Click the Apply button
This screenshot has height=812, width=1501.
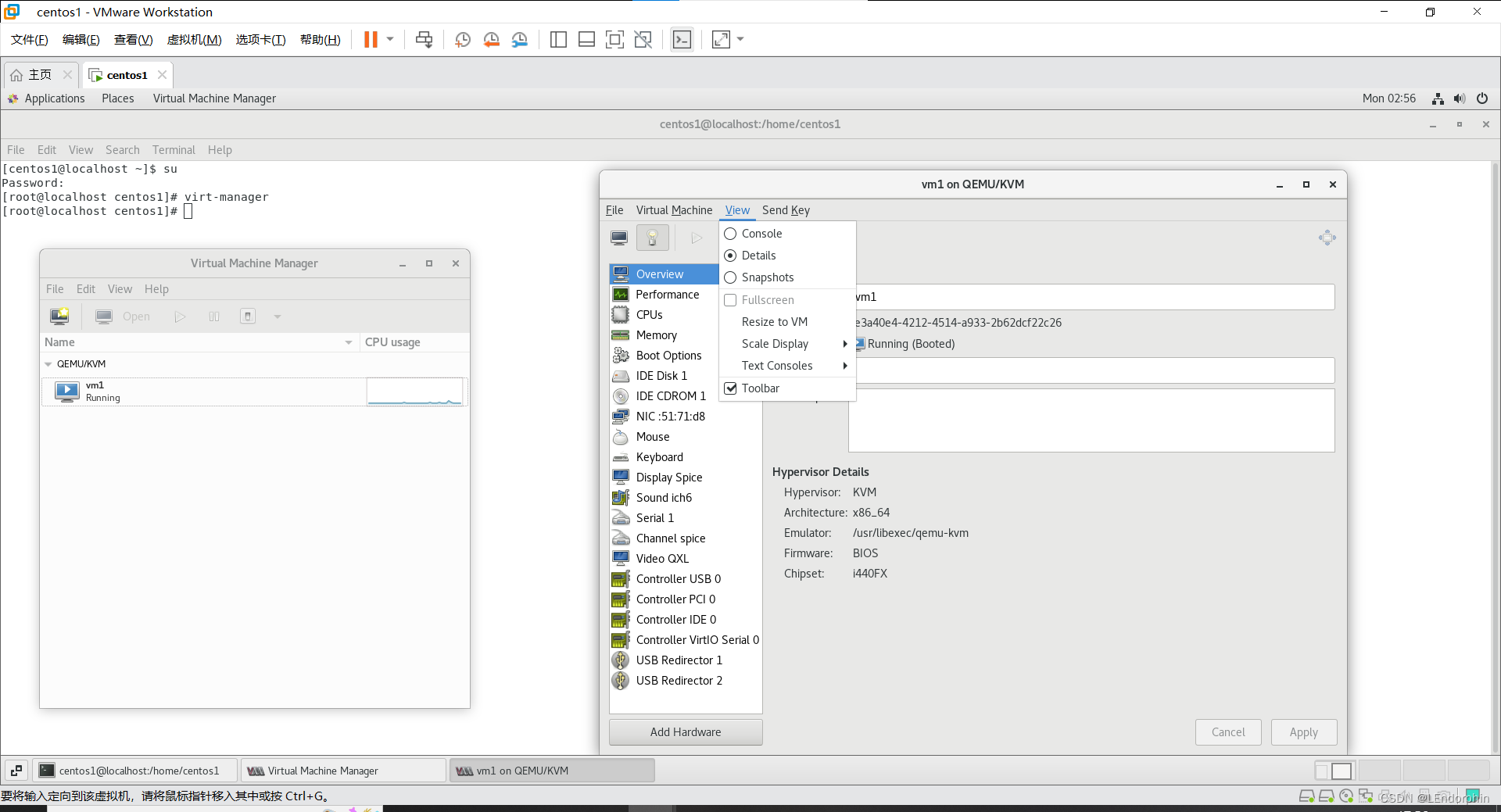coord(1303,732)
